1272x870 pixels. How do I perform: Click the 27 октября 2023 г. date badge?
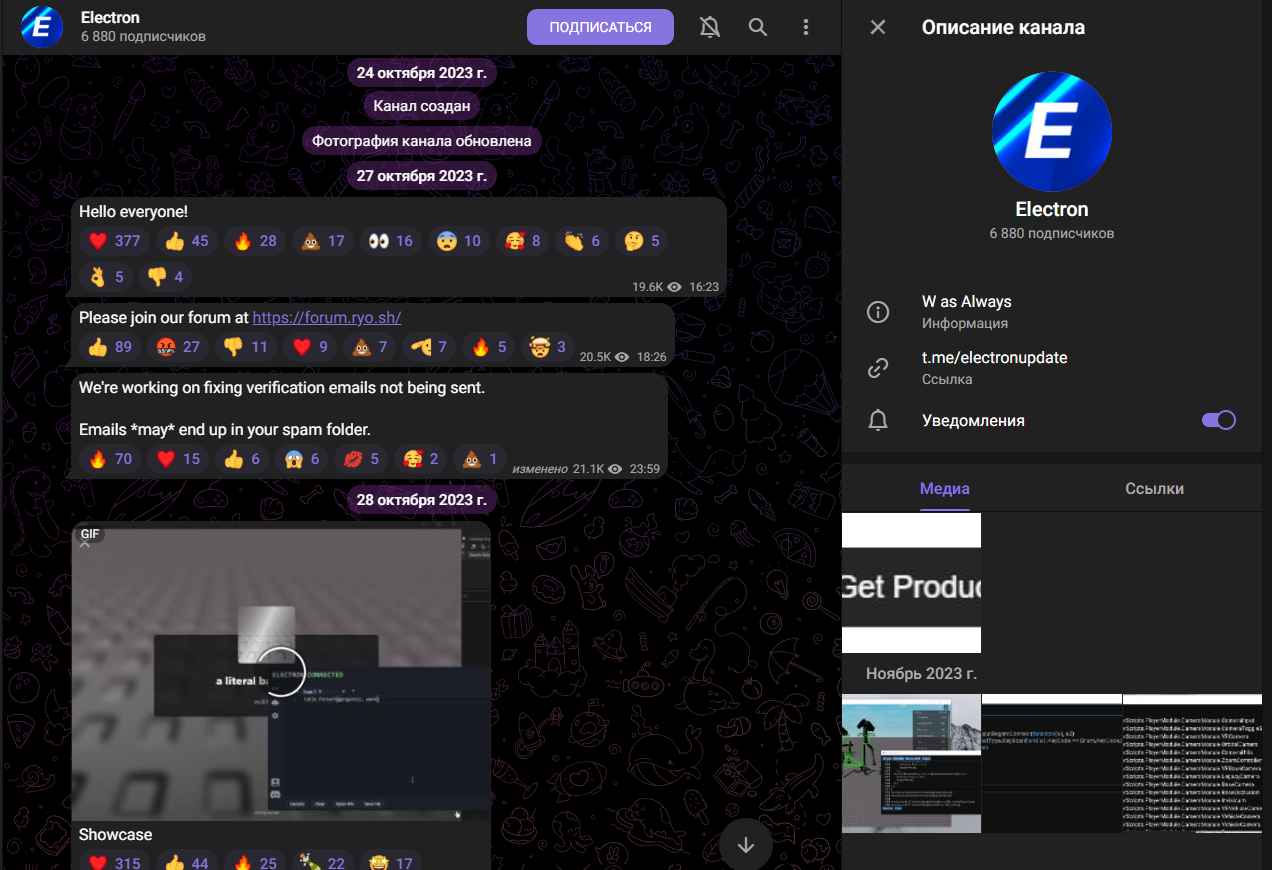coord(422,175)
